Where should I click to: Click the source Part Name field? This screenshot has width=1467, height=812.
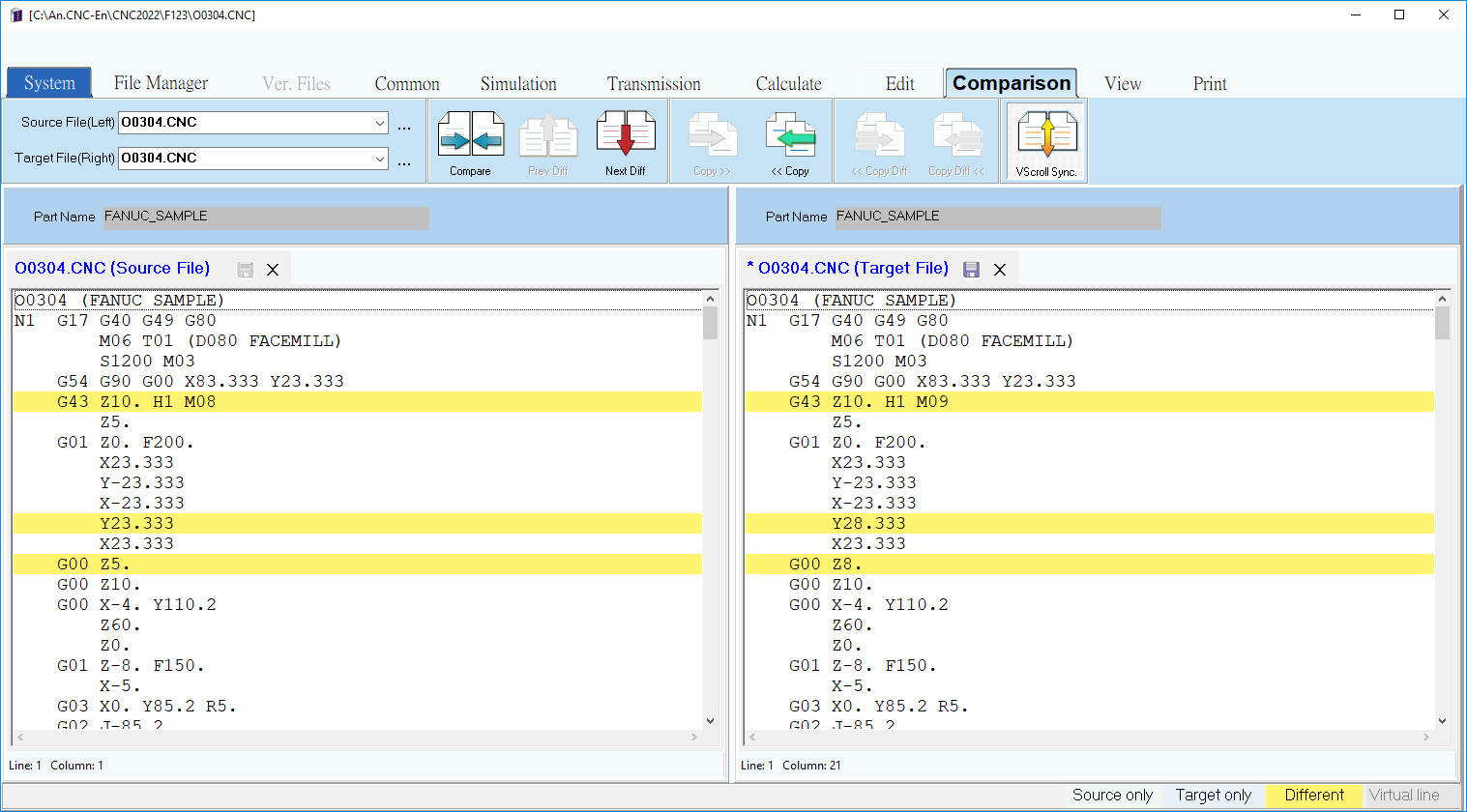[x=266, y=217]
